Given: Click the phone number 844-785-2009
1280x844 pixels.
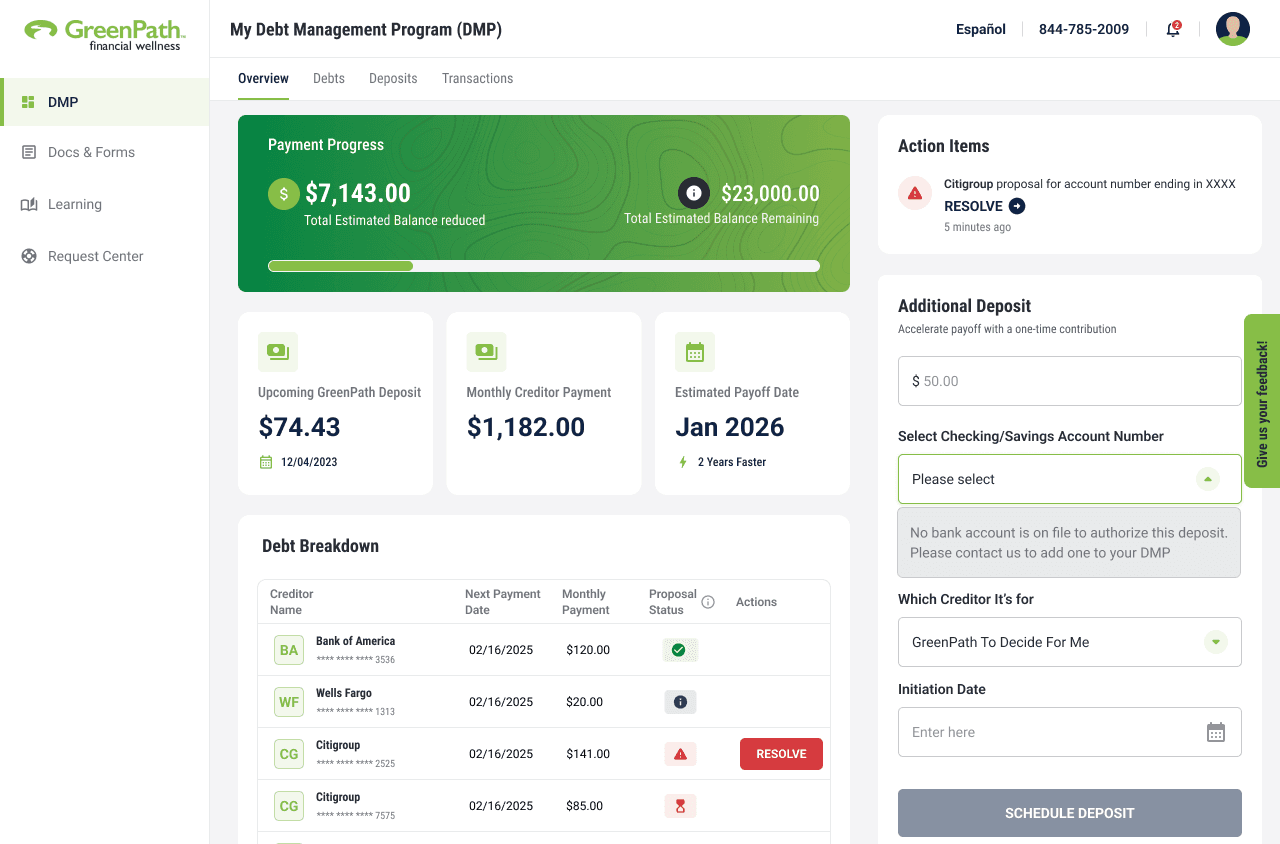Looking at the screenshot, I should pyautogui.click(x=1084, y=29).
